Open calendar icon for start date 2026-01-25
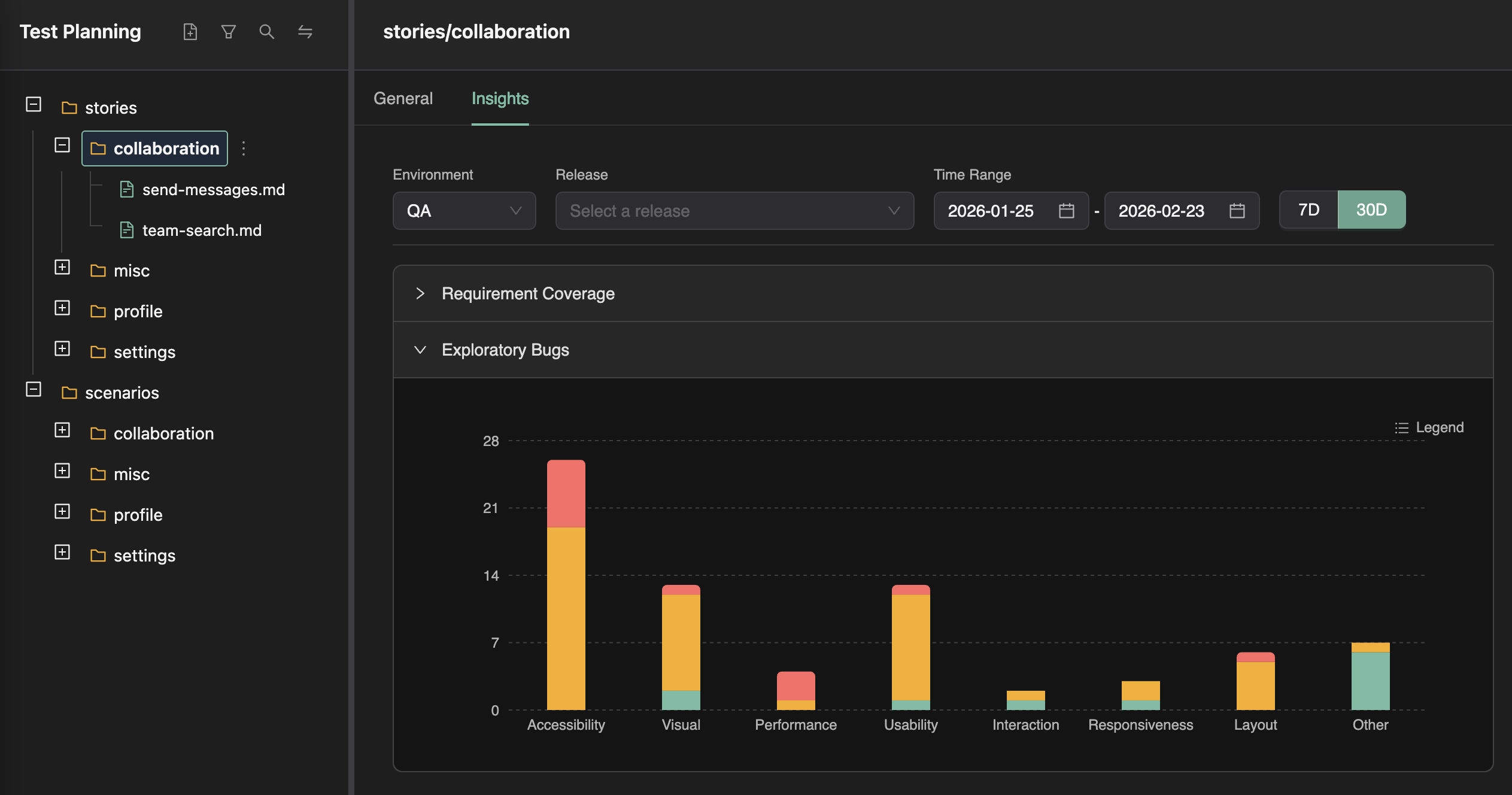1512x795 pixels. pyautogui.click(x=1066, y=211)
